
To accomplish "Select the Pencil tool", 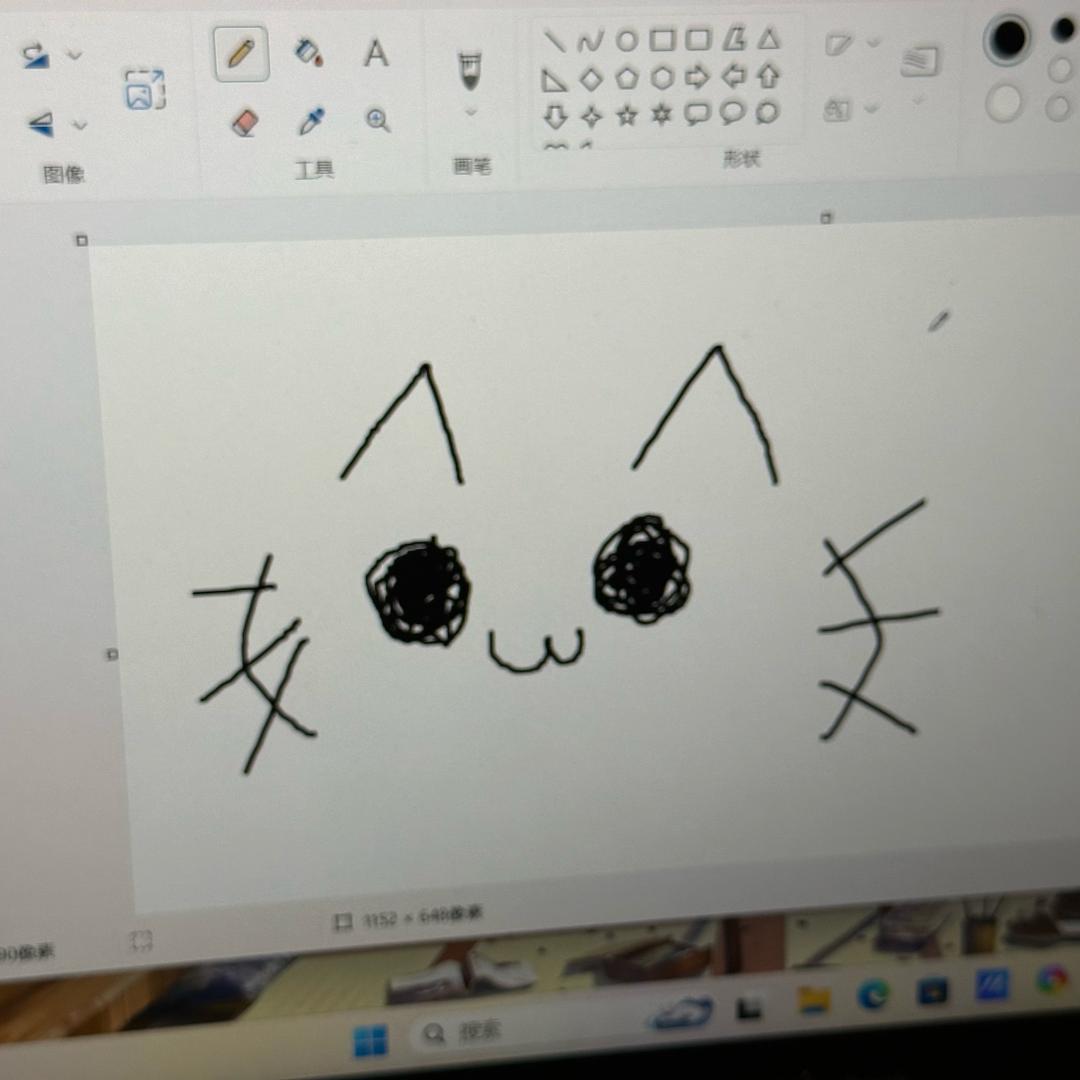I will pos(241,54).
